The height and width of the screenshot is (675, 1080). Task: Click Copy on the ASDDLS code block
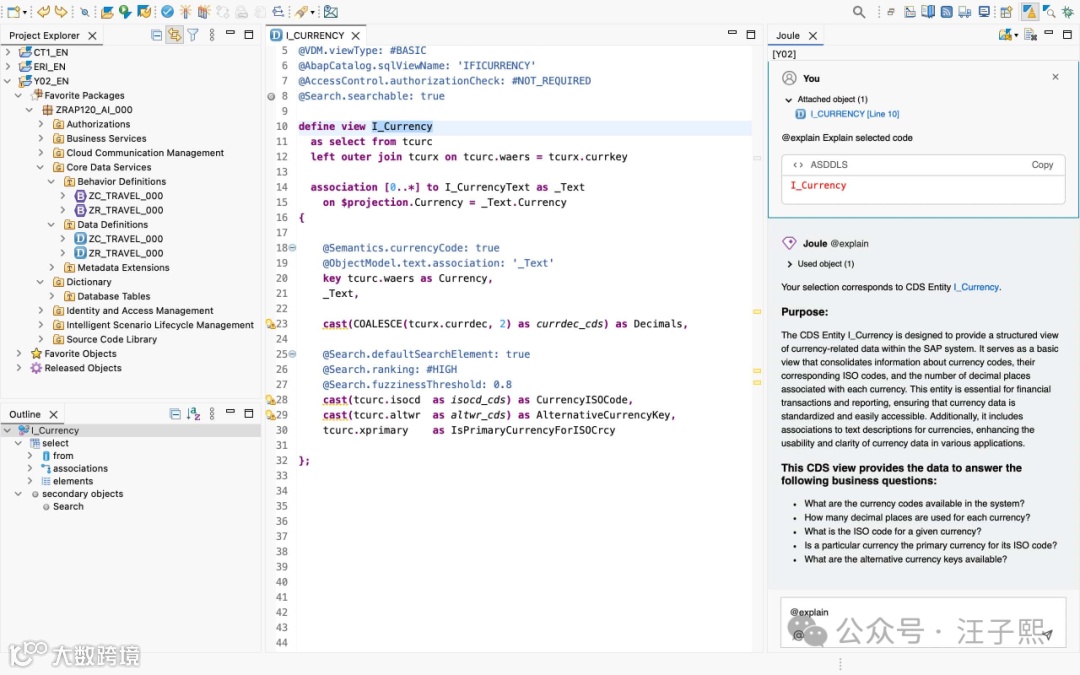(1042, 165)
